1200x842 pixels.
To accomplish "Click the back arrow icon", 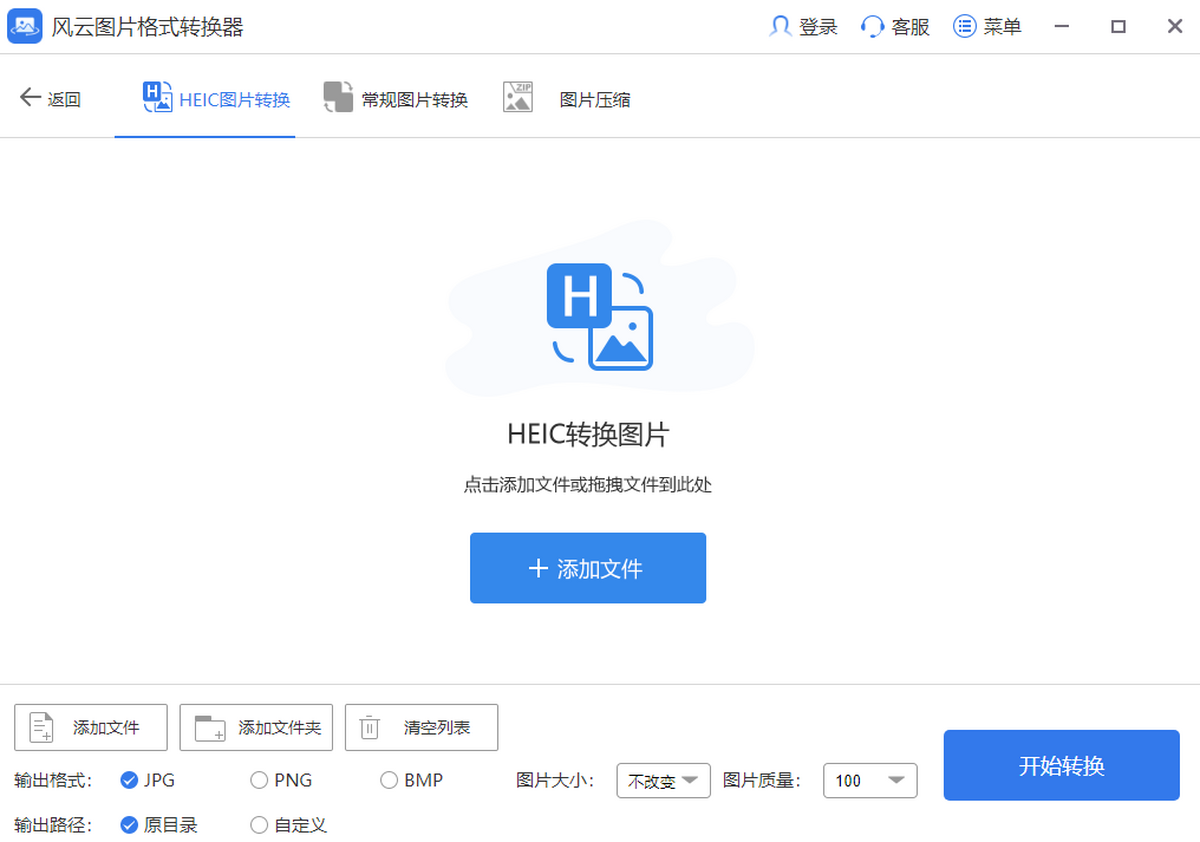I will click(x=30, y=98).
